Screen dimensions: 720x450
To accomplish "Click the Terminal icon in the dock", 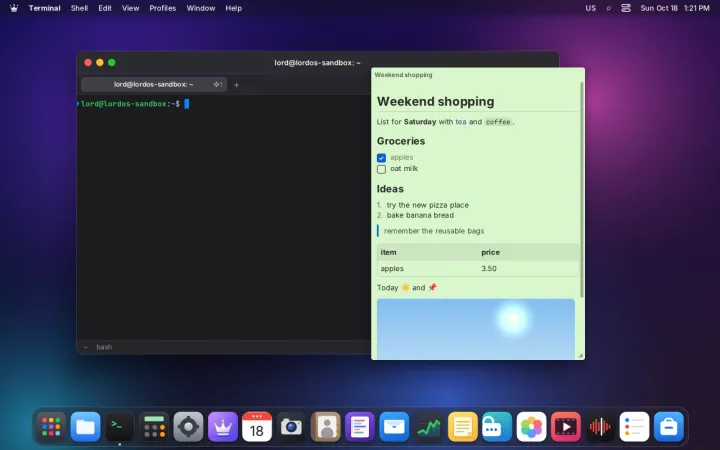I will click(x=120, y=427).
